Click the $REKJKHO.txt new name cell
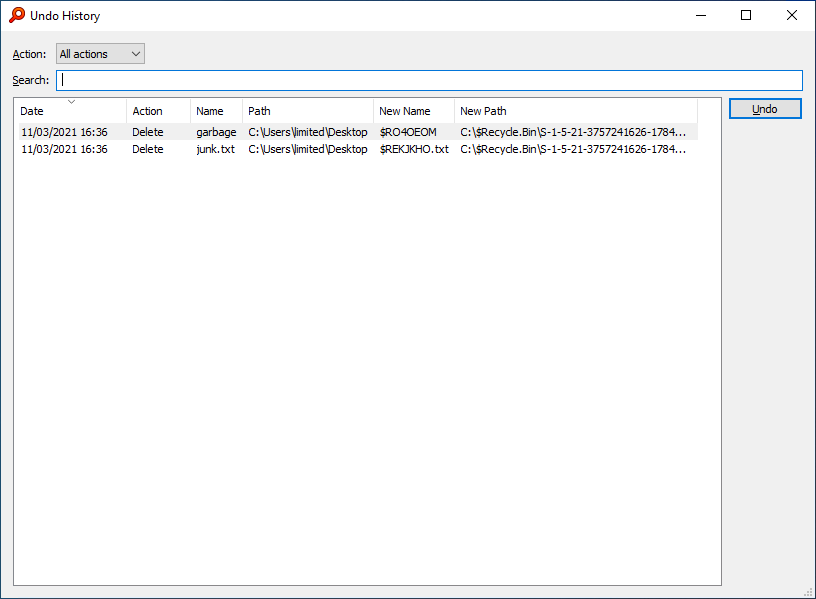 [x=414, y=149]
